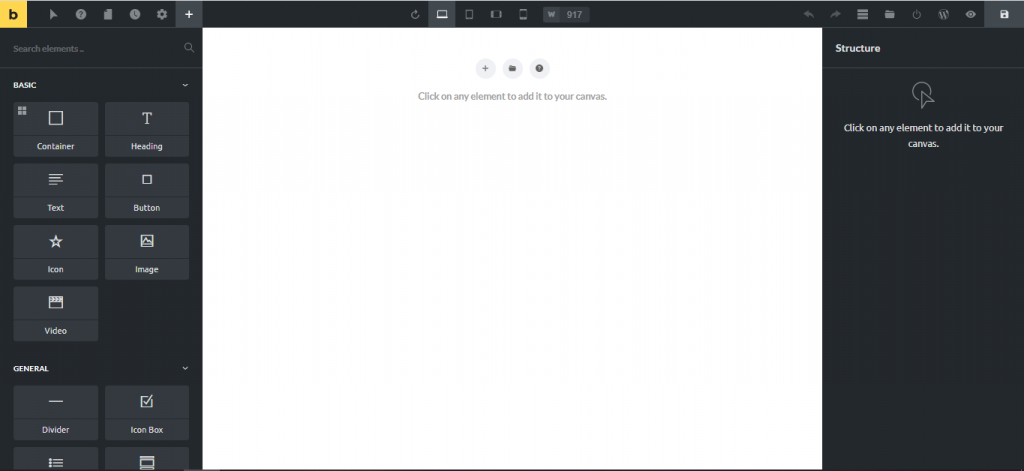
Task: Click the list element icon below Divider
Action: [x=56, y=462]
